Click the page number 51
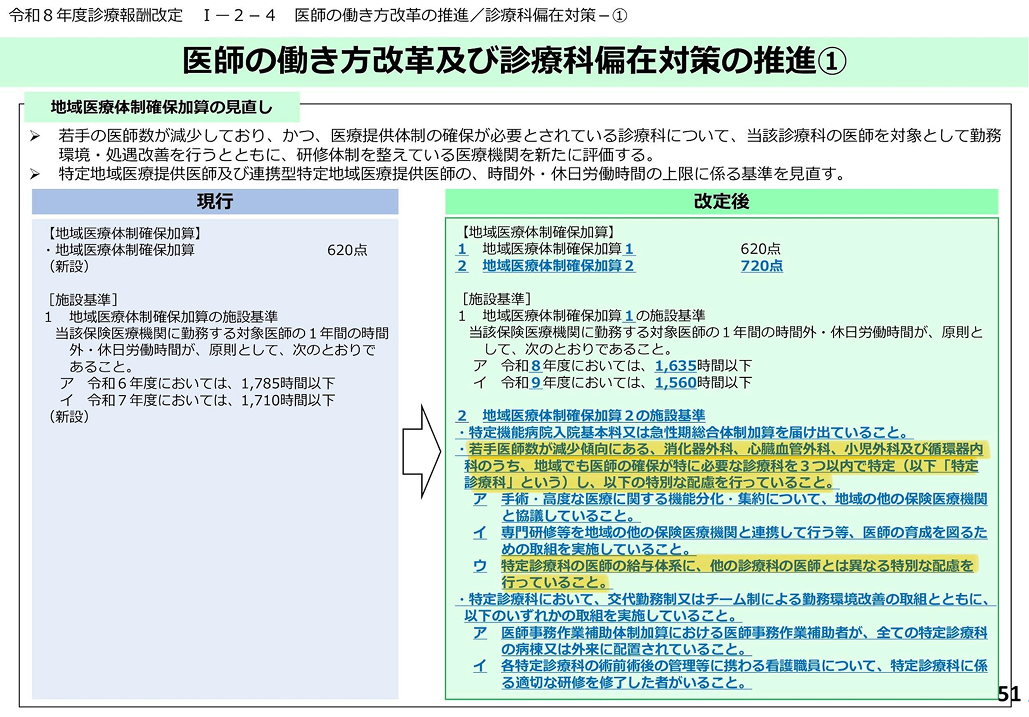The width and height of the screenshot is (1029, 717). 1009,694
